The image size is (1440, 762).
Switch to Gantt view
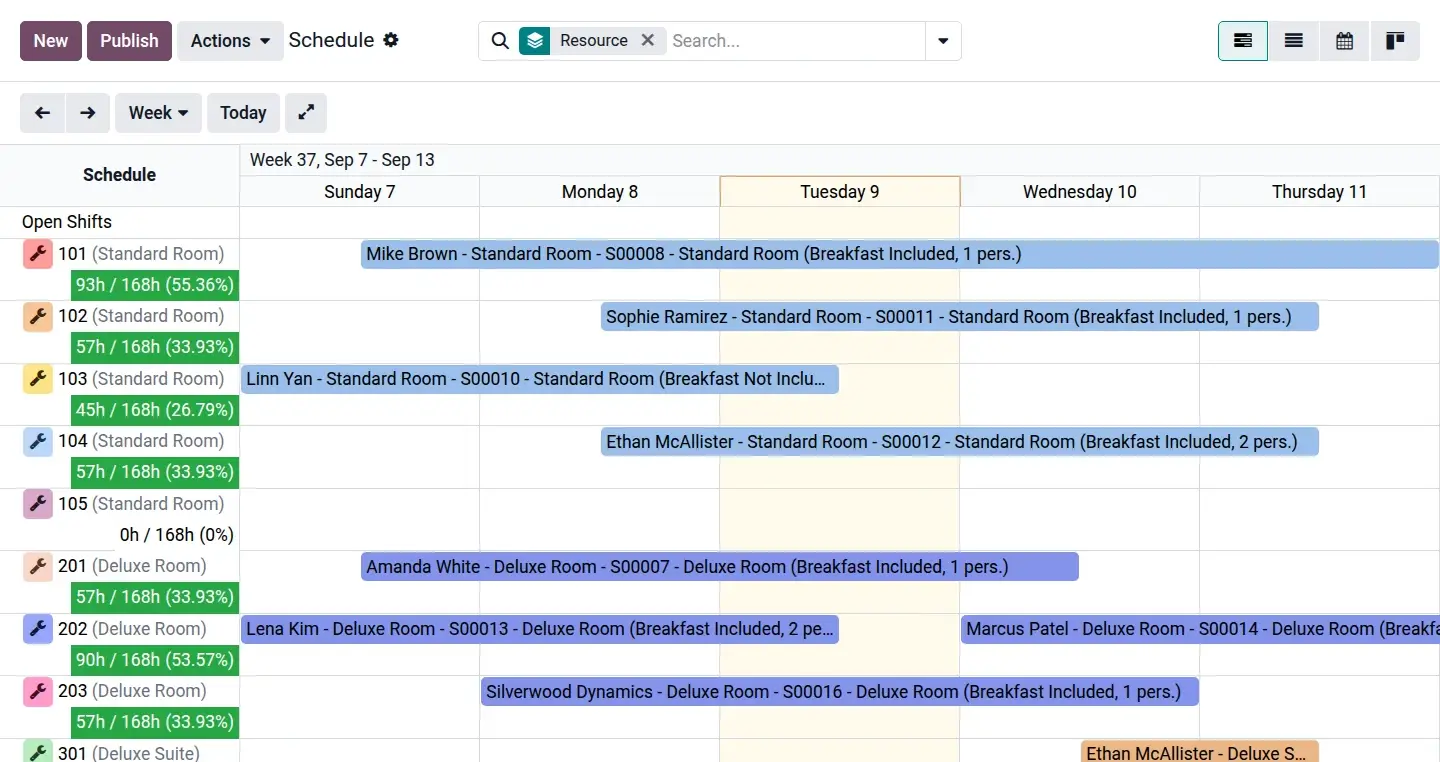[x=1243, y=41]
